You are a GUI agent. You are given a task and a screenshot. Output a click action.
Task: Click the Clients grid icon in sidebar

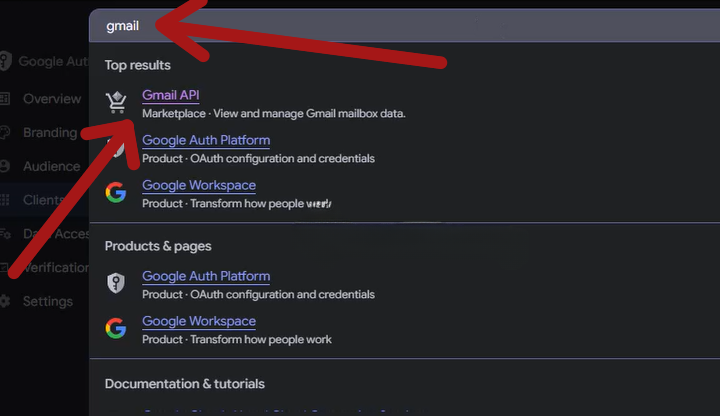(5, 200)
